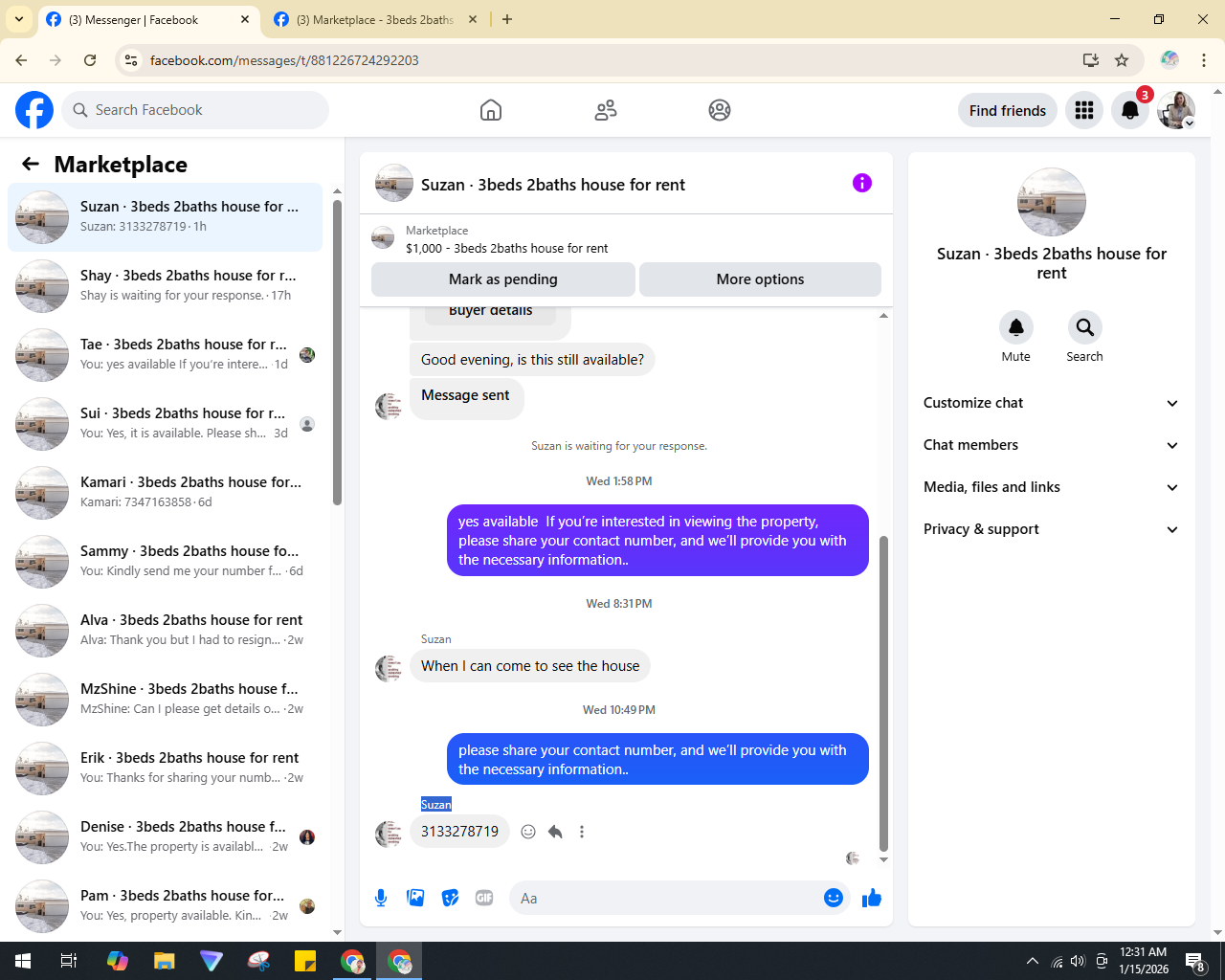The image size is (1225, 980).
Task: Bookmark this page with star icon
Action: (1122, 60)
